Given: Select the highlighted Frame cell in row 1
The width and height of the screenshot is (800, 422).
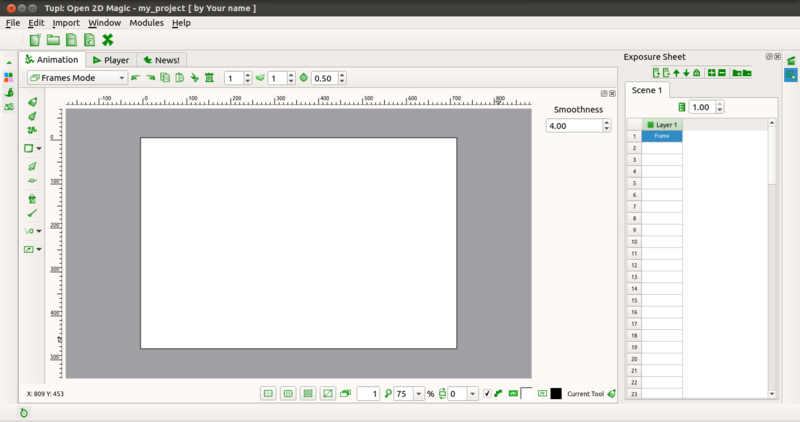Looking at the screenshot, I should click(x=662, y=136).
